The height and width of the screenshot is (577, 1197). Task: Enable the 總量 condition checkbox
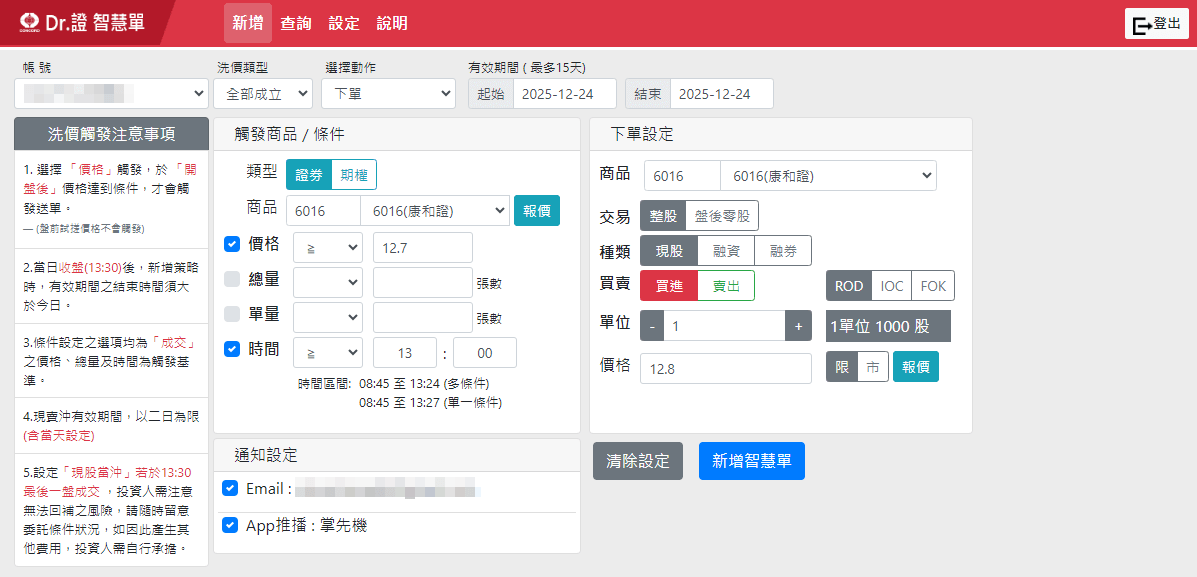pyautogui.click(x=232, y=279)
